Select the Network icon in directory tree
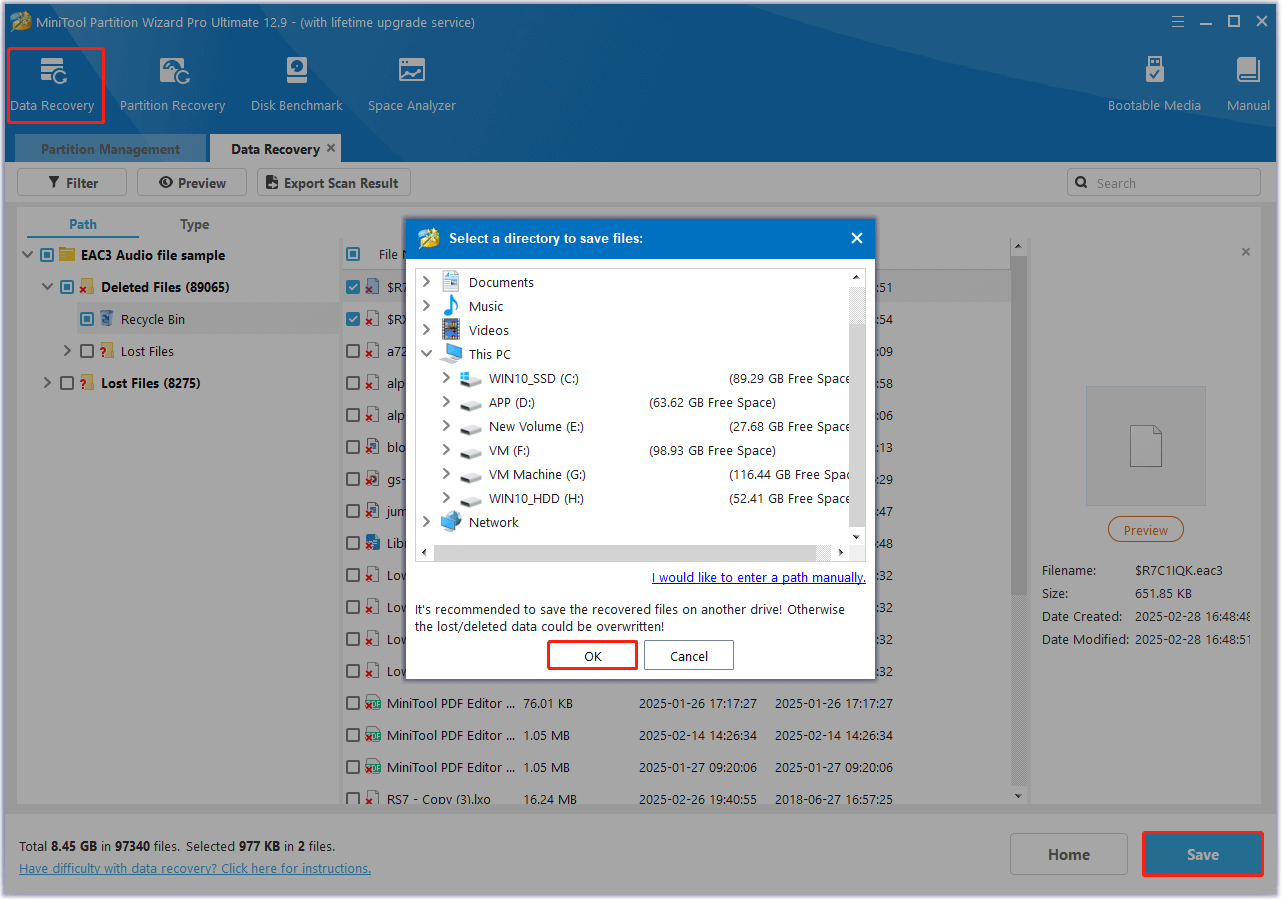This screenshot has height=901, width=1282. (451, 522)
